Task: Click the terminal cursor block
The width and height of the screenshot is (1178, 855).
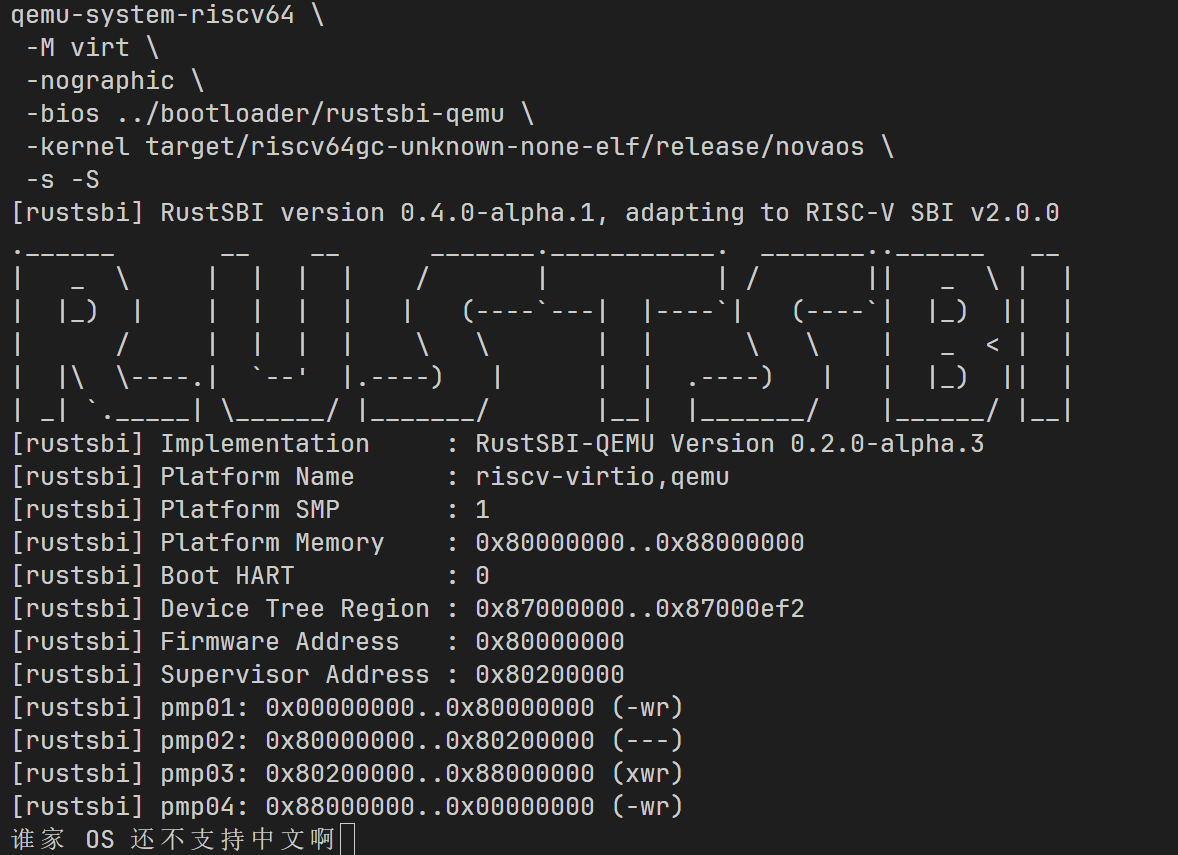Action: [347, 839]
